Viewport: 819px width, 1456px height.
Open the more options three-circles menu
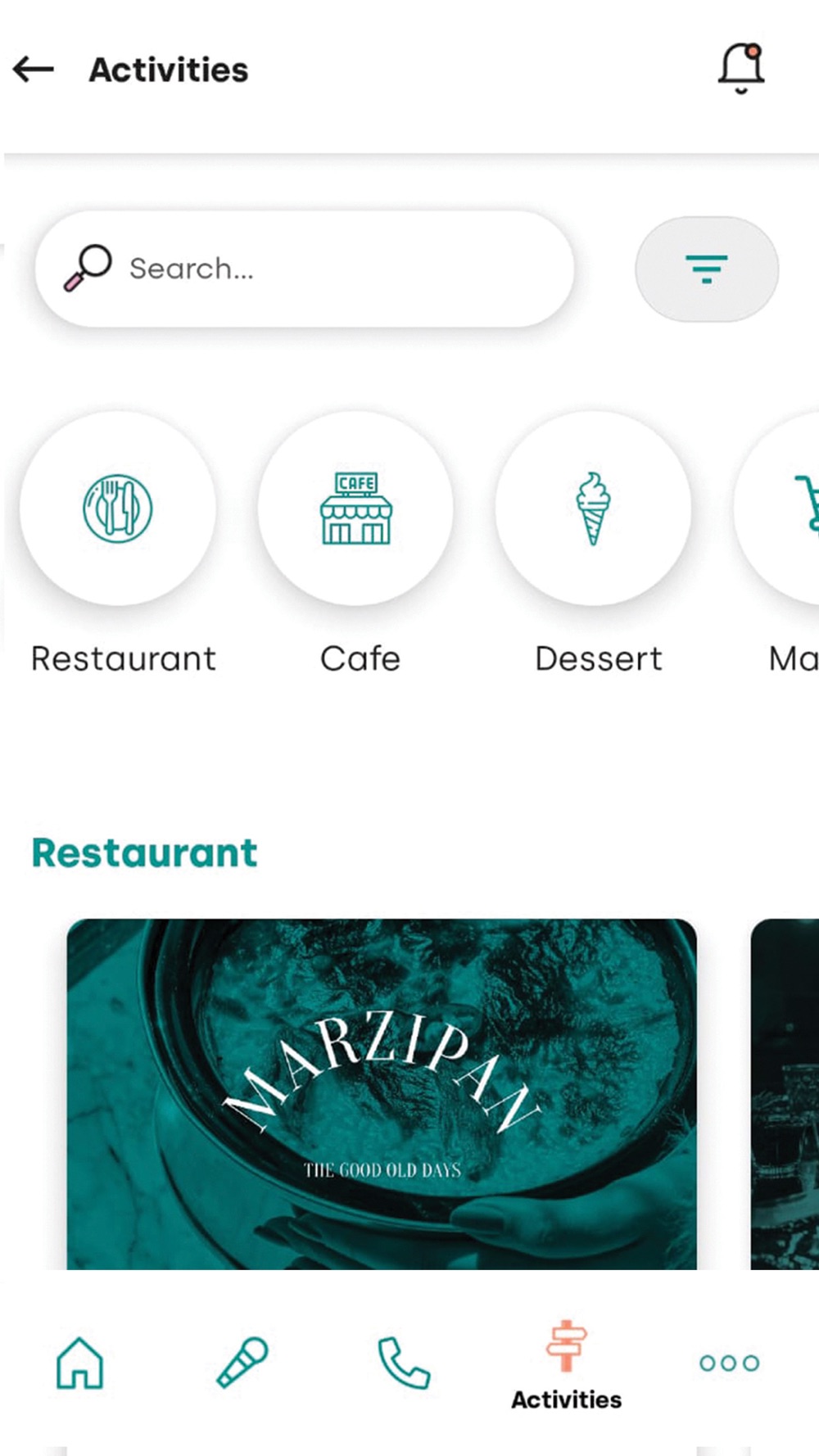729,1363
